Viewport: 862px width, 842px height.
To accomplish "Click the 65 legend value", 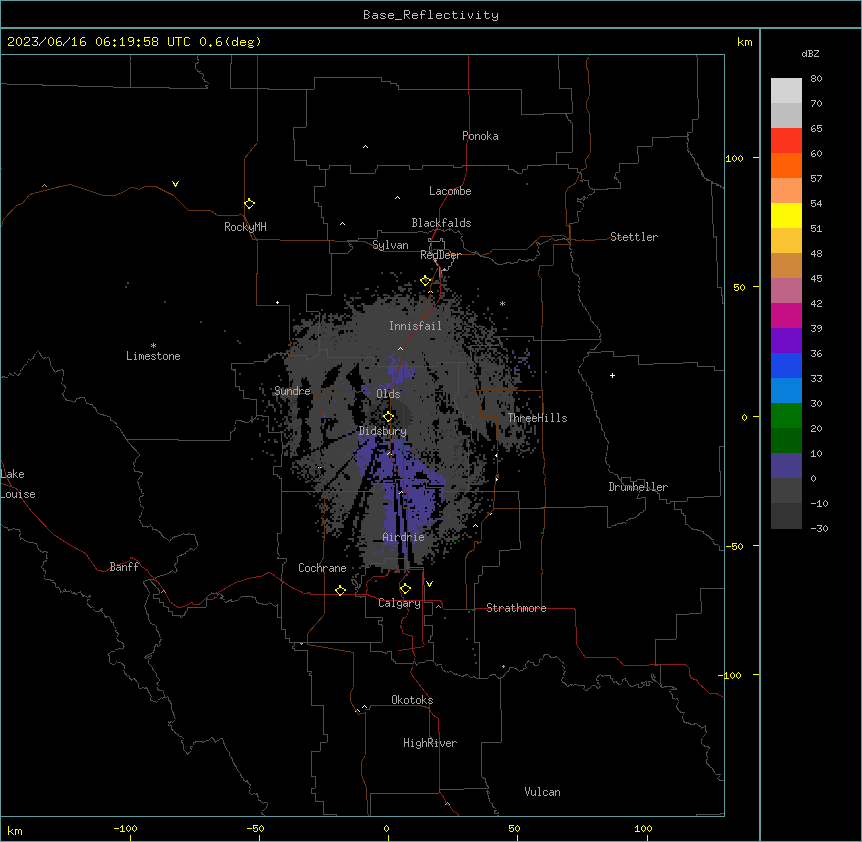I will [x=816, y=129].
